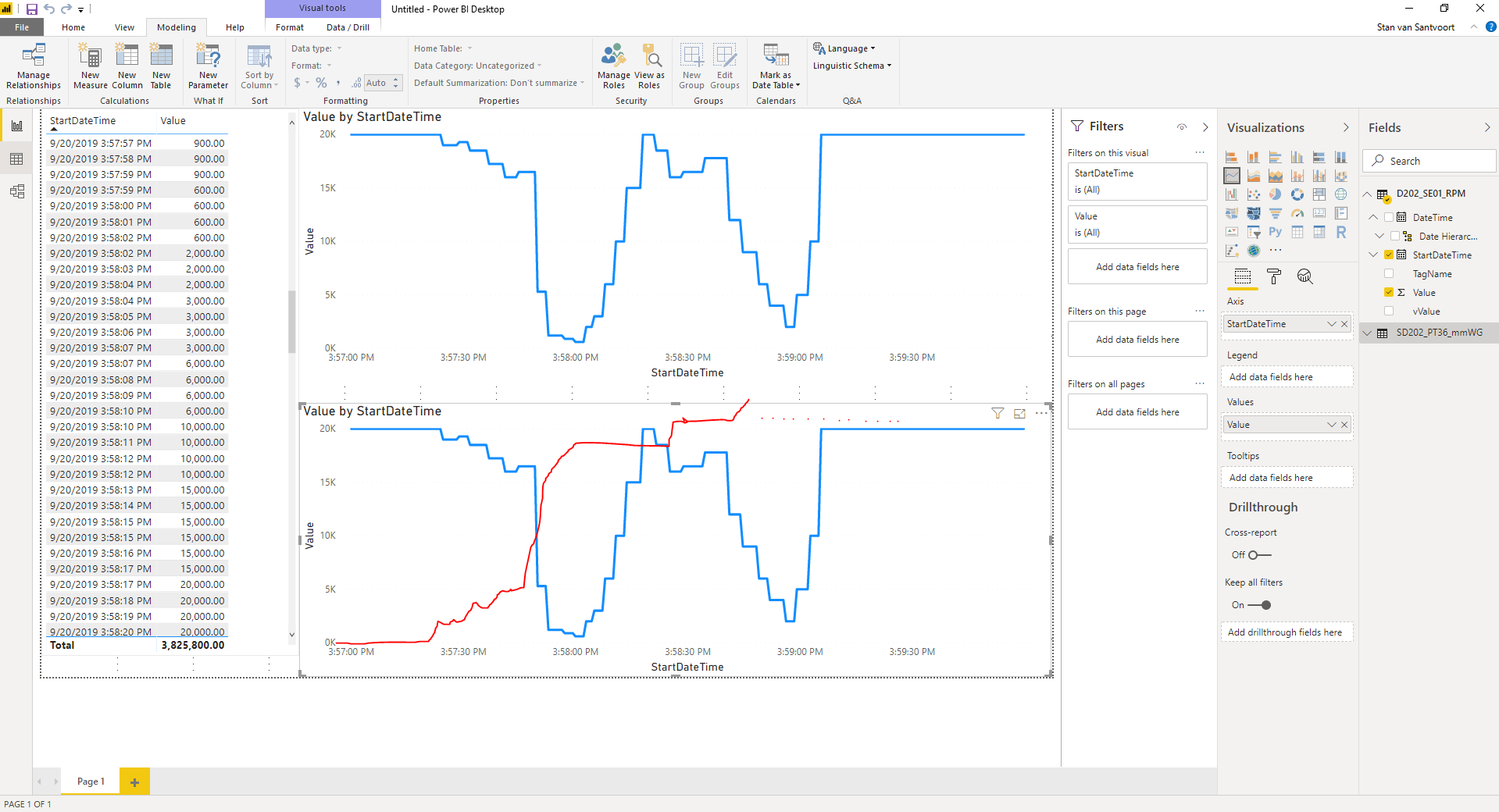Select the scatter chart visualization
The width and height of the screenshot is (1499, 812).
[1254, 194]
